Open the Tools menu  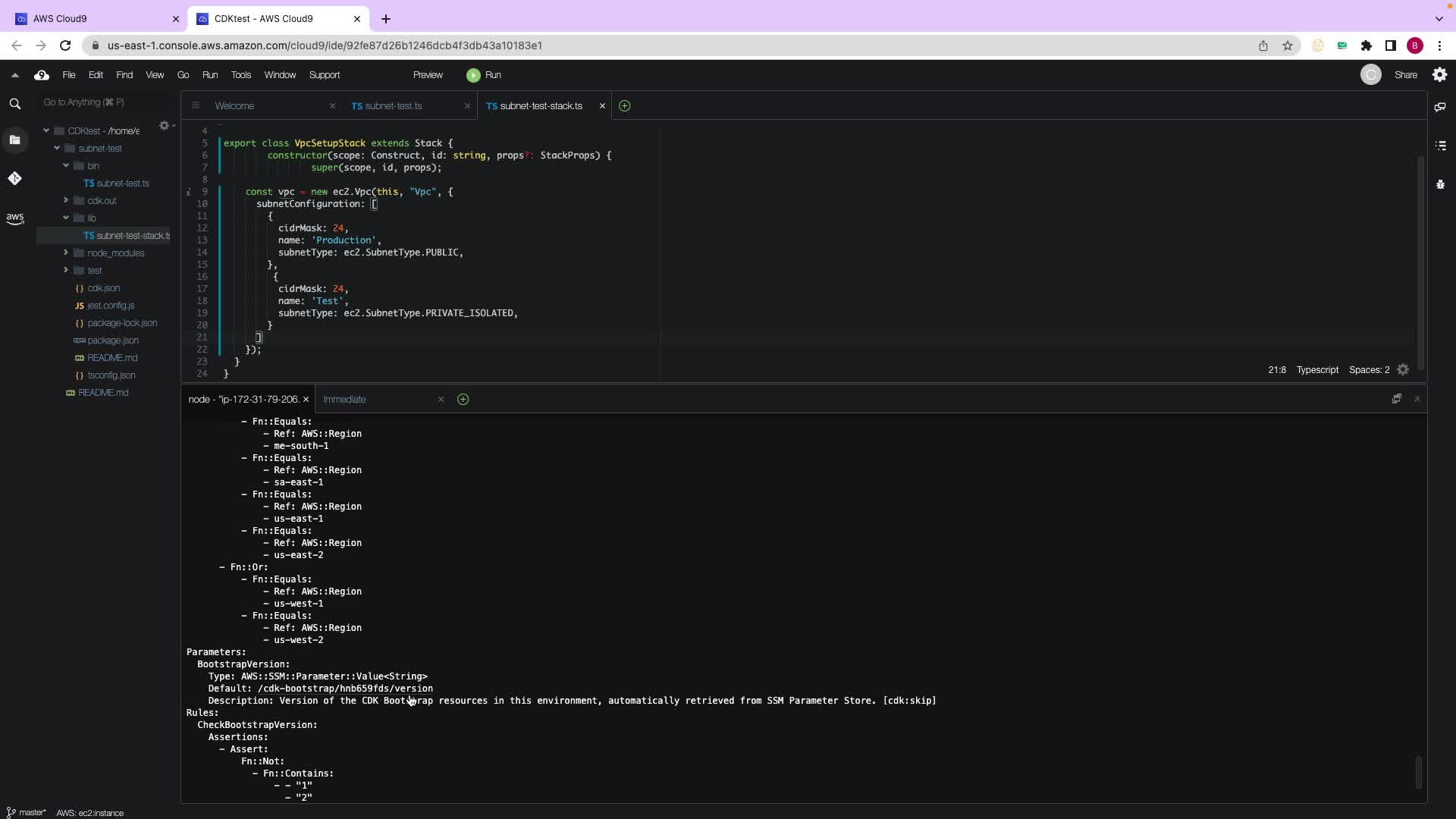(x=240, y=75)
